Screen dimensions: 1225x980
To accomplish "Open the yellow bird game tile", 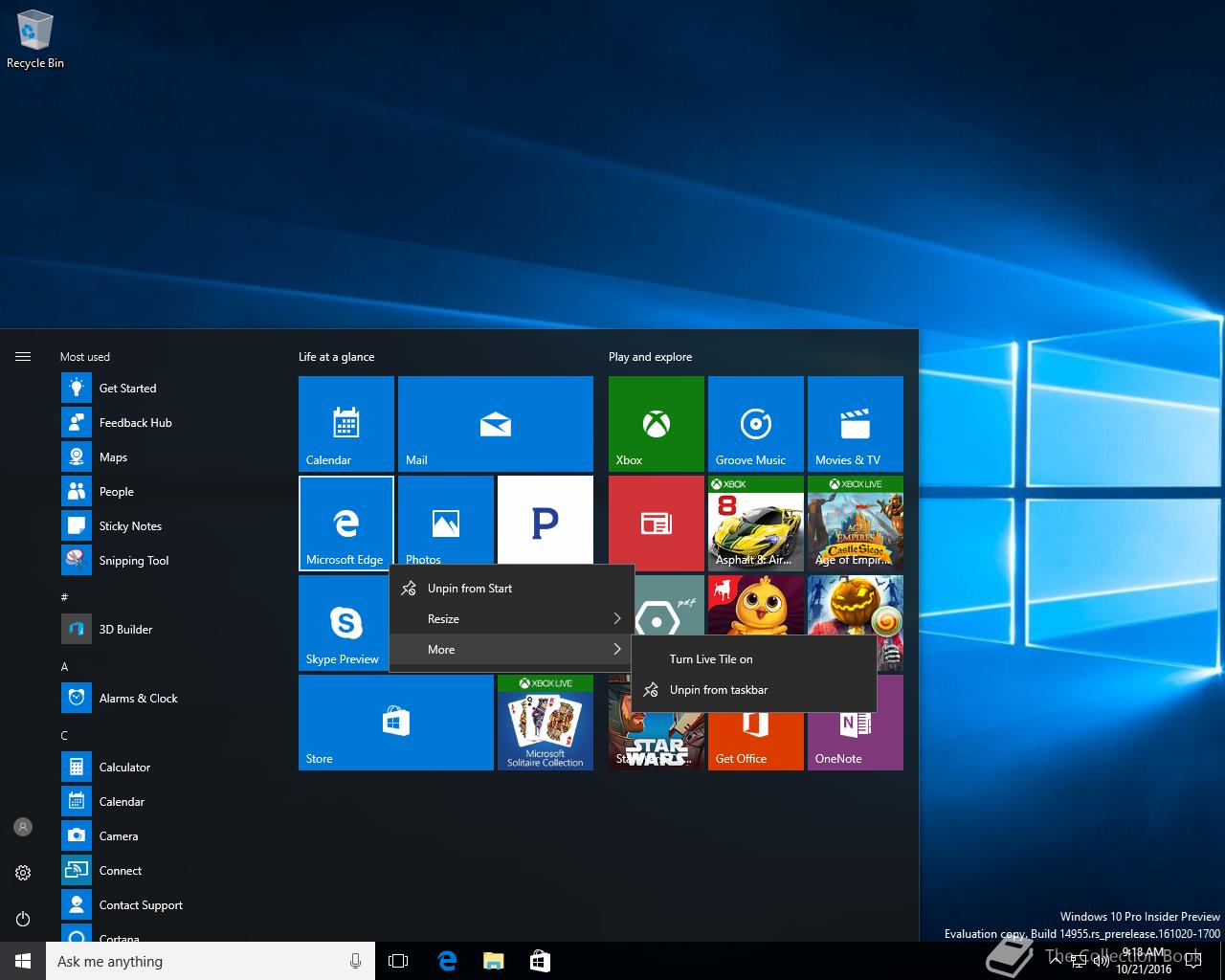I will pyautogui.click(x=756, y=605).
